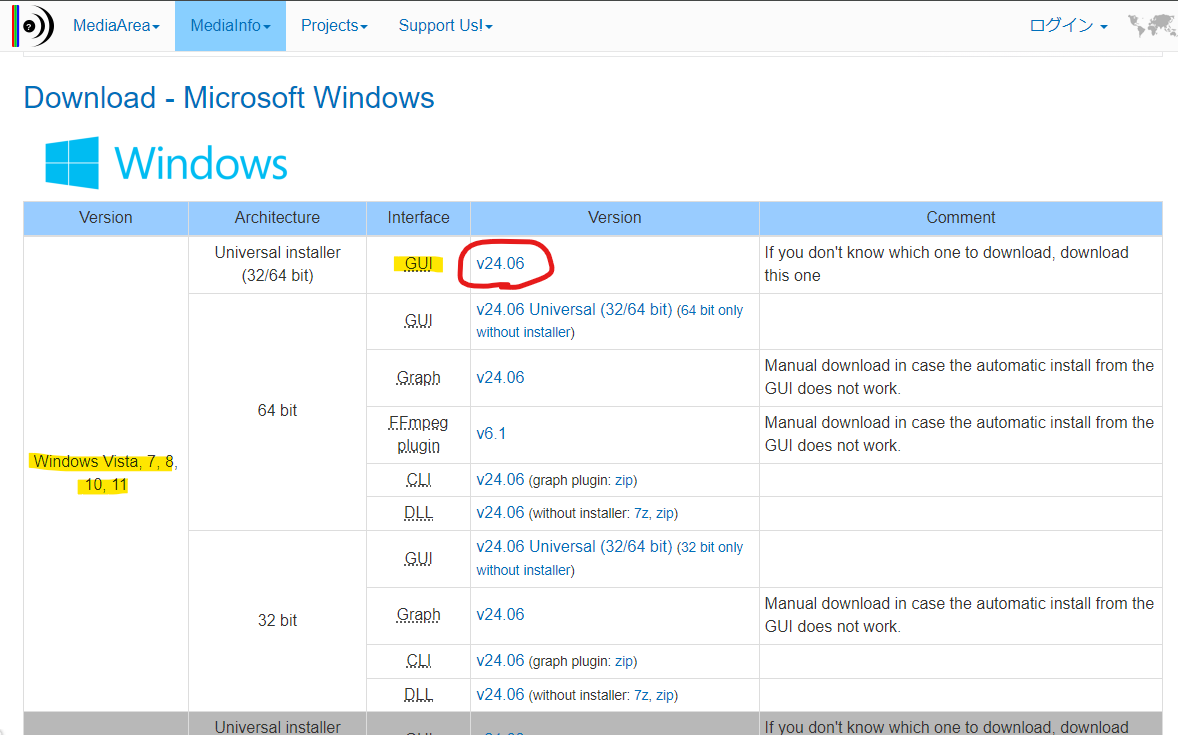Click the Architecture column header

tap(277, 217)
